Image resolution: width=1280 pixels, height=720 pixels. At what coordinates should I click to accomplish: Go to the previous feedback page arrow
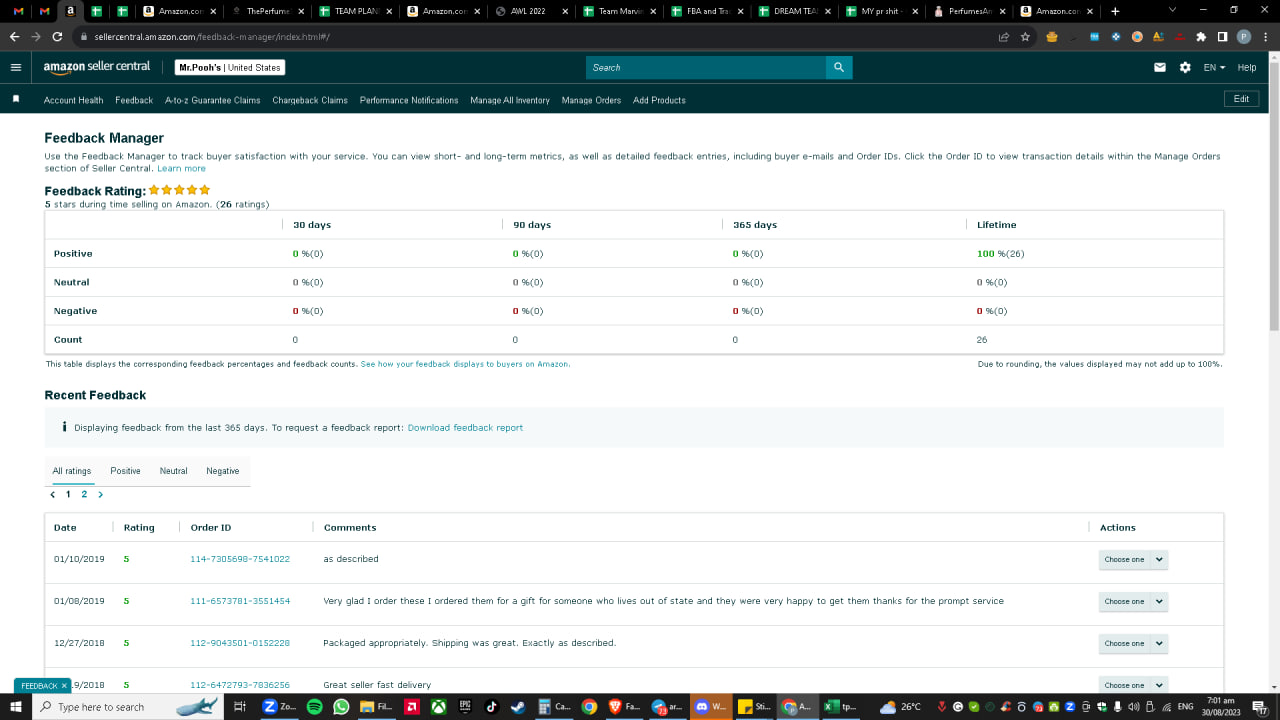pos(53,494)
